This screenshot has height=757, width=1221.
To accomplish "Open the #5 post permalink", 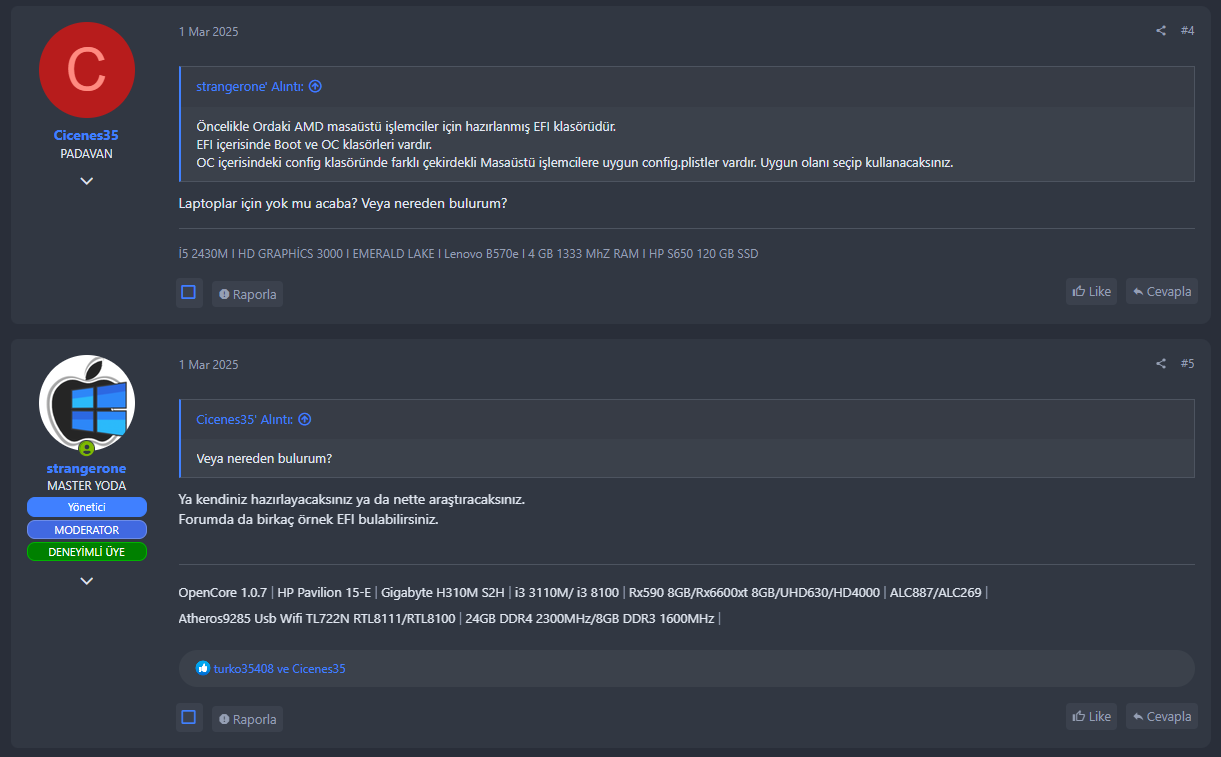I will pyautogui.click(x=1187, y=364).
